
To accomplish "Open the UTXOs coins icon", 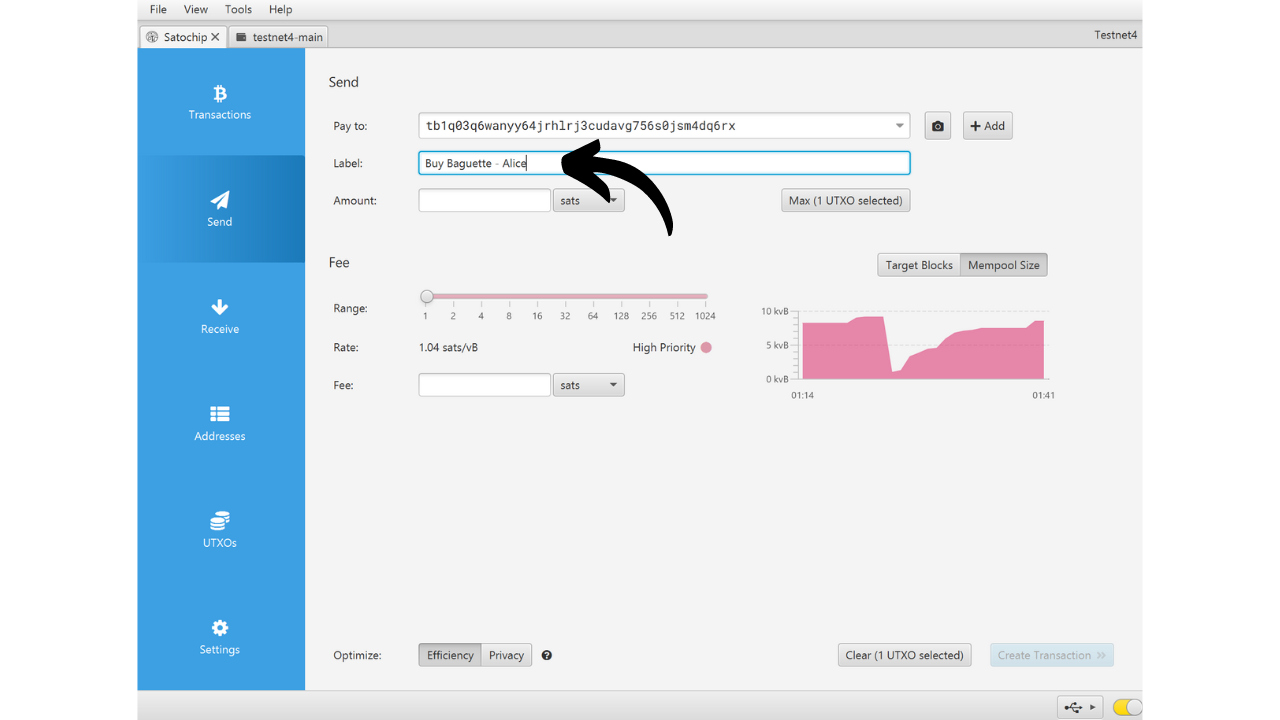I will click(x=220, y=521).
